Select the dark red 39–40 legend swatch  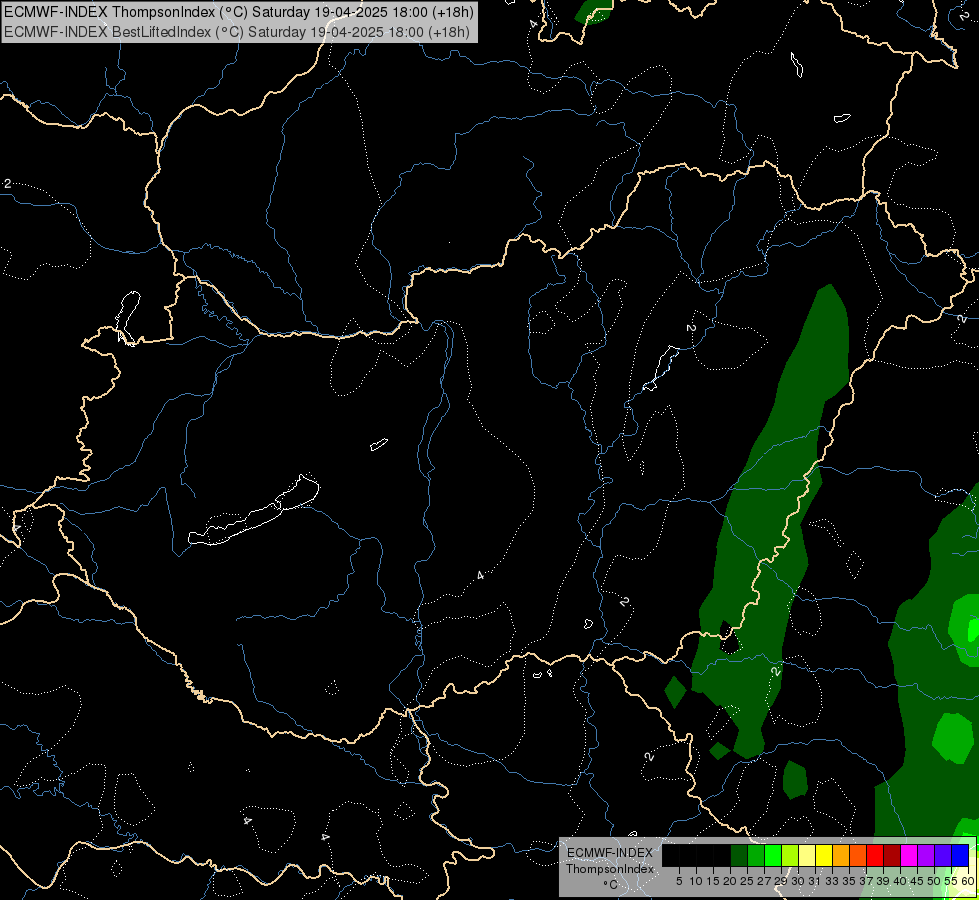892,855
